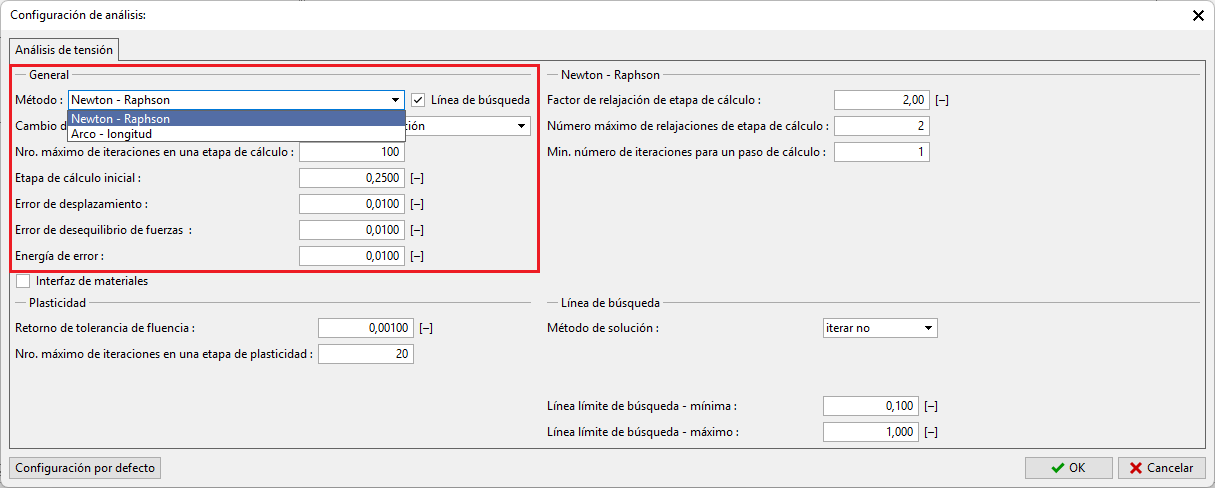
Task: Switch to Análisis de tensión tab
Action: [65, 49]
